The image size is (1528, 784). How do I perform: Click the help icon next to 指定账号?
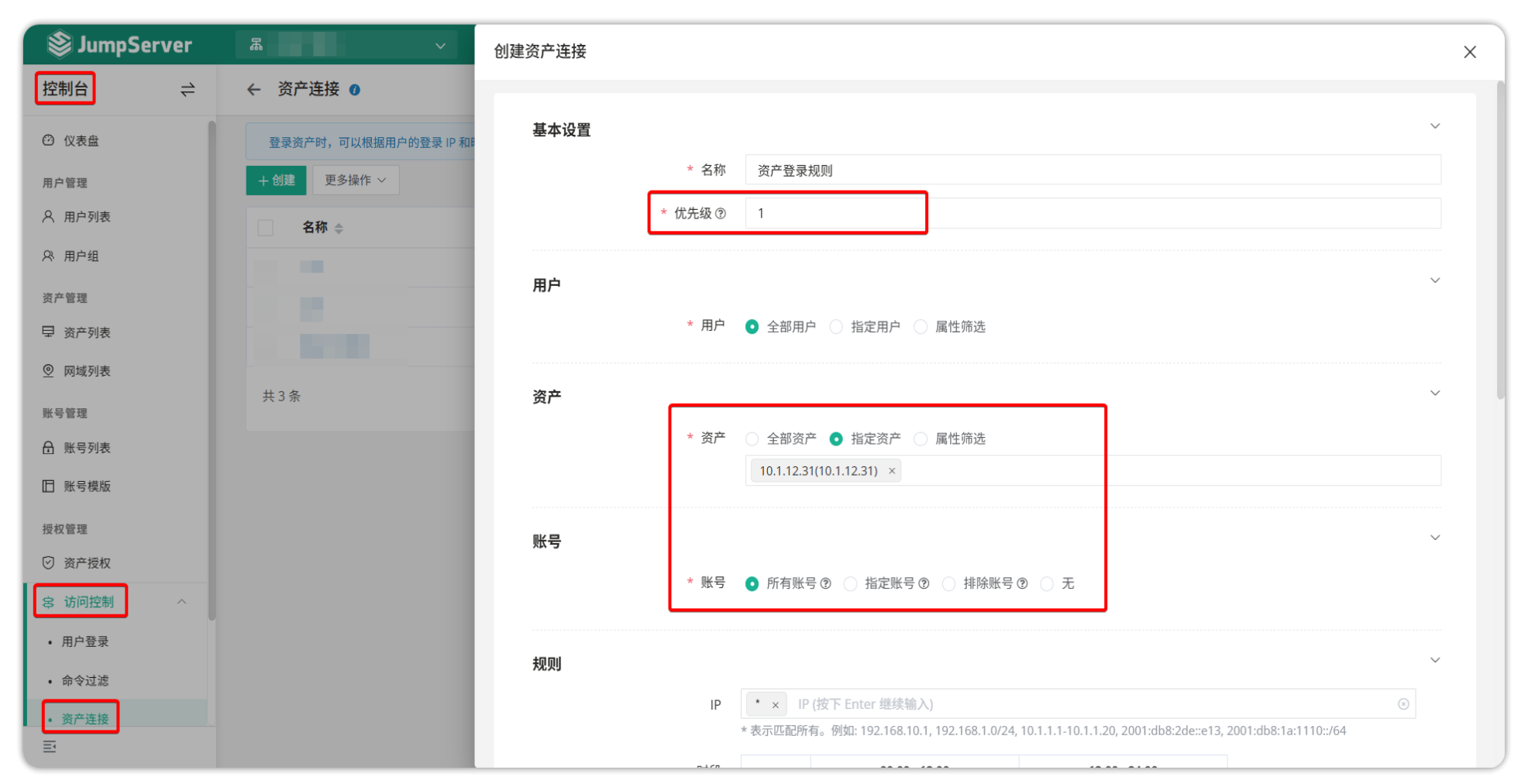924,584
